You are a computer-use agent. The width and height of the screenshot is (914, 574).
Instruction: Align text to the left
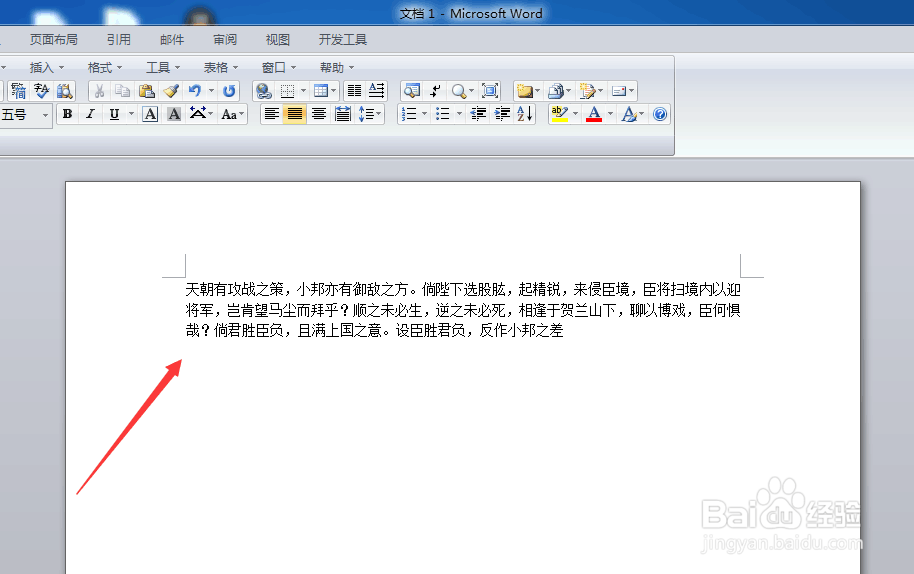(271, 114)
